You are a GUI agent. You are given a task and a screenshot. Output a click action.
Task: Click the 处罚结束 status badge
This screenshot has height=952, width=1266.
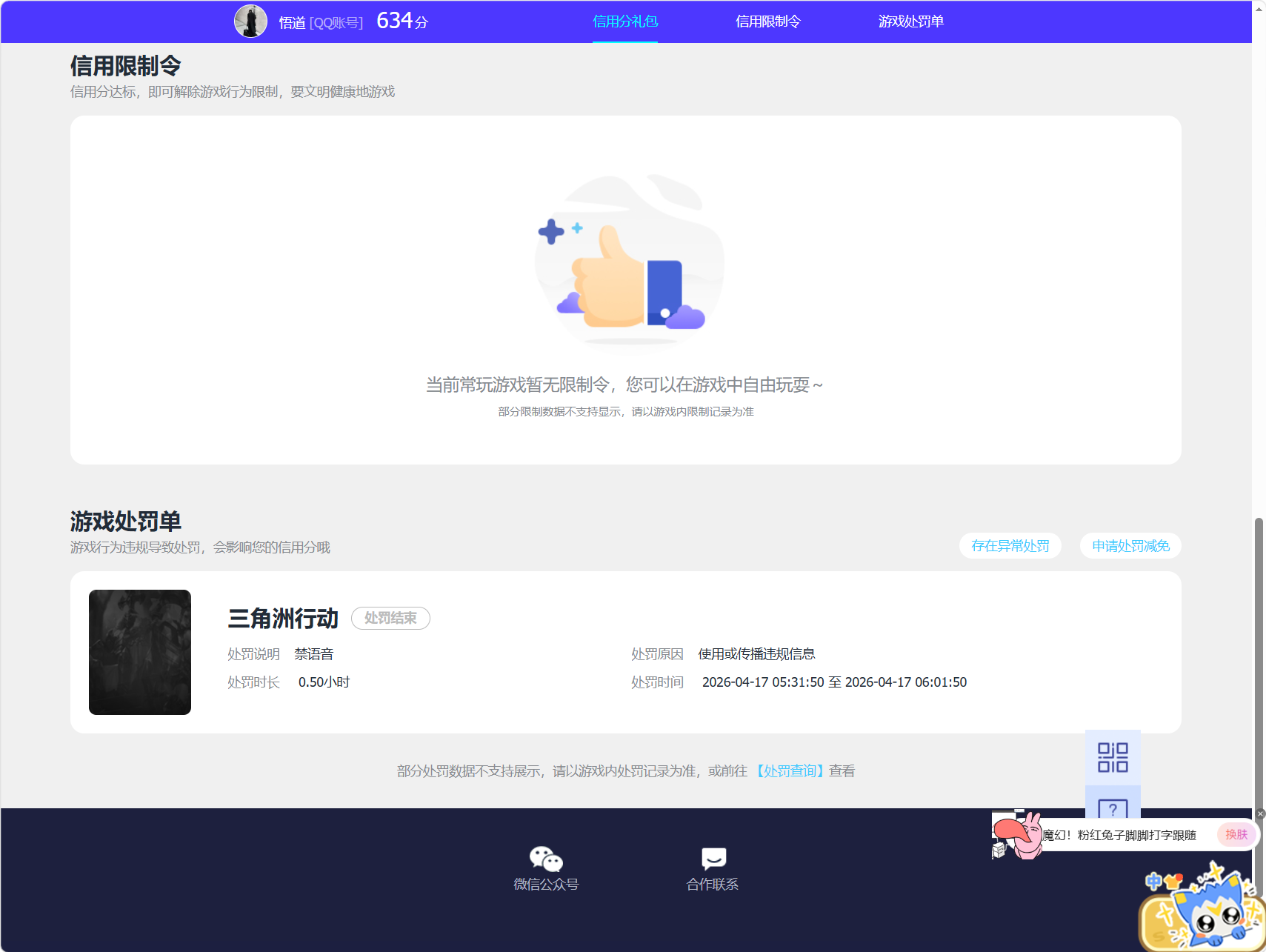390,618
